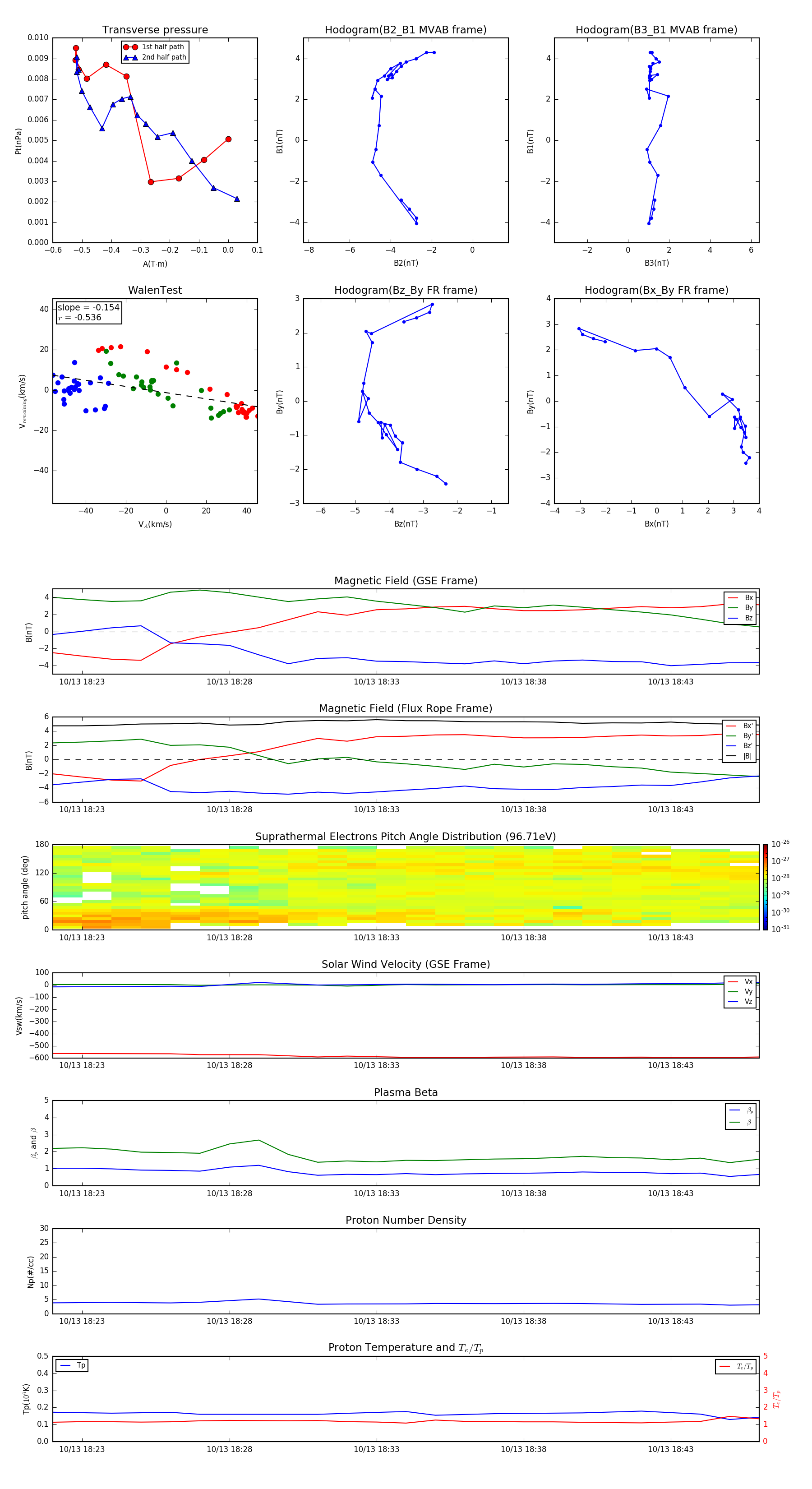The image size is (812, 1489).
Task: Click the "Bz'" legend entry in Flux Rope panel
Action: click(740, 746)
